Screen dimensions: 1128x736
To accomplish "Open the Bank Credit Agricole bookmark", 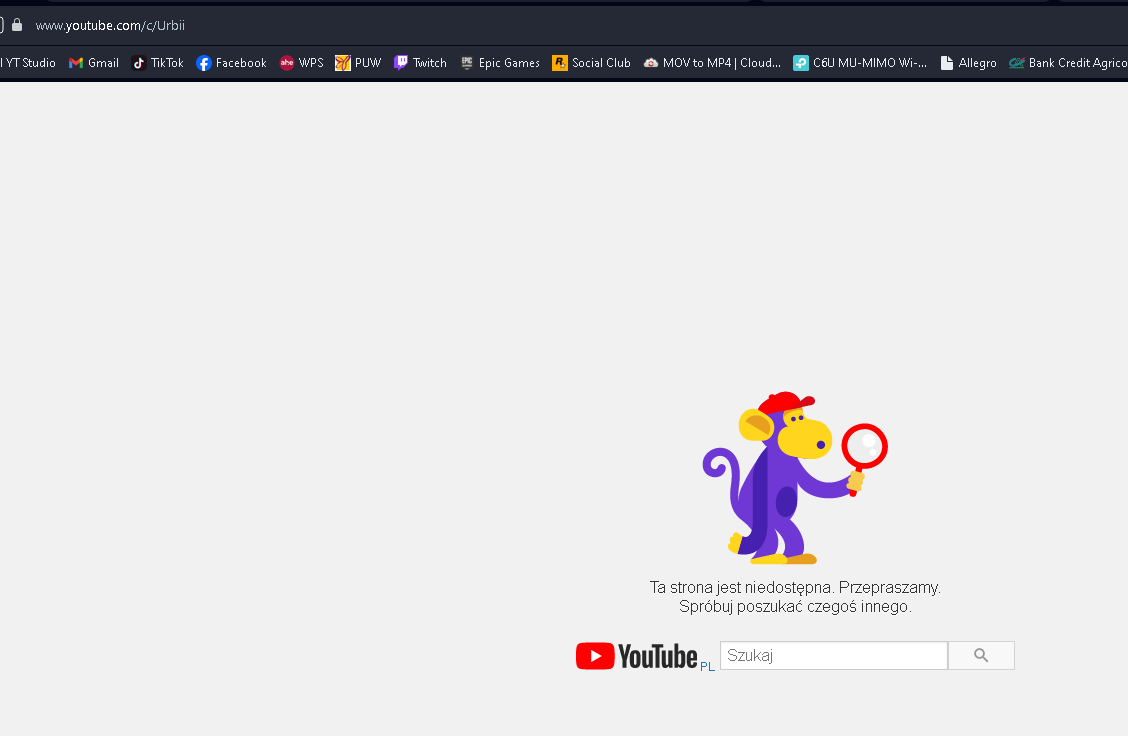I will tap(1068, 63).
